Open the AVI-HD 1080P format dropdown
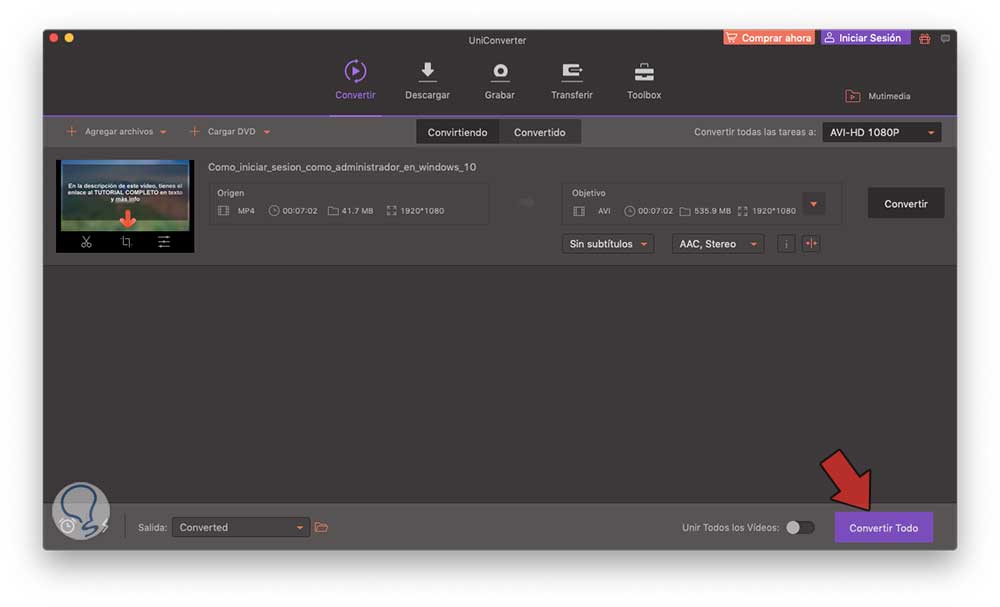The image size is (1000, 607). click(x=881, y=132)
